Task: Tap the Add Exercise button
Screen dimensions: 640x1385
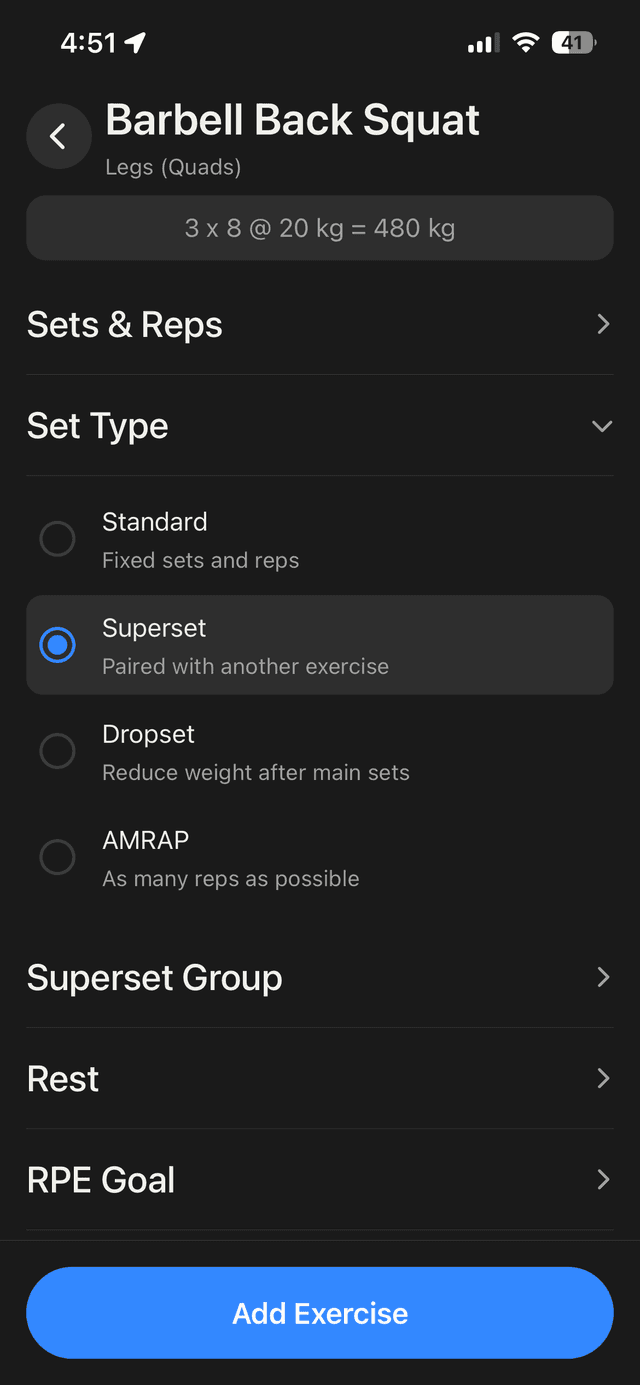Action: coord(320,1313)
